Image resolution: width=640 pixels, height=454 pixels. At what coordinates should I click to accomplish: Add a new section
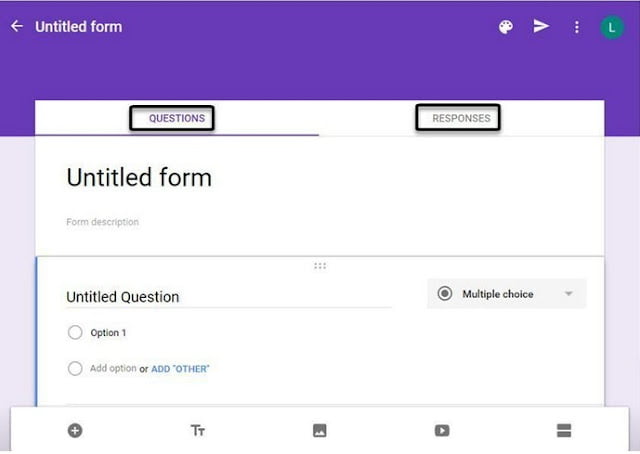click(564, 430)
